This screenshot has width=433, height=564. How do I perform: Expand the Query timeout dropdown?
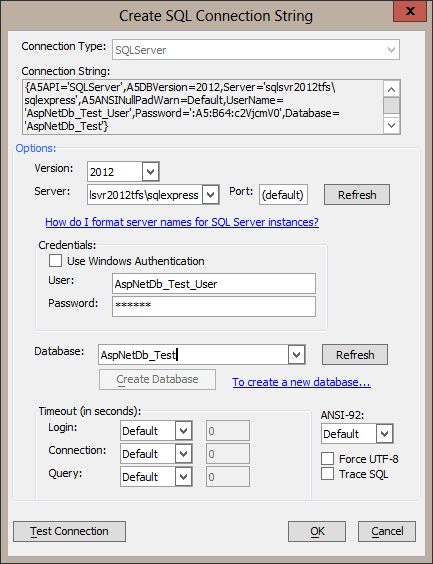(183, 477)
